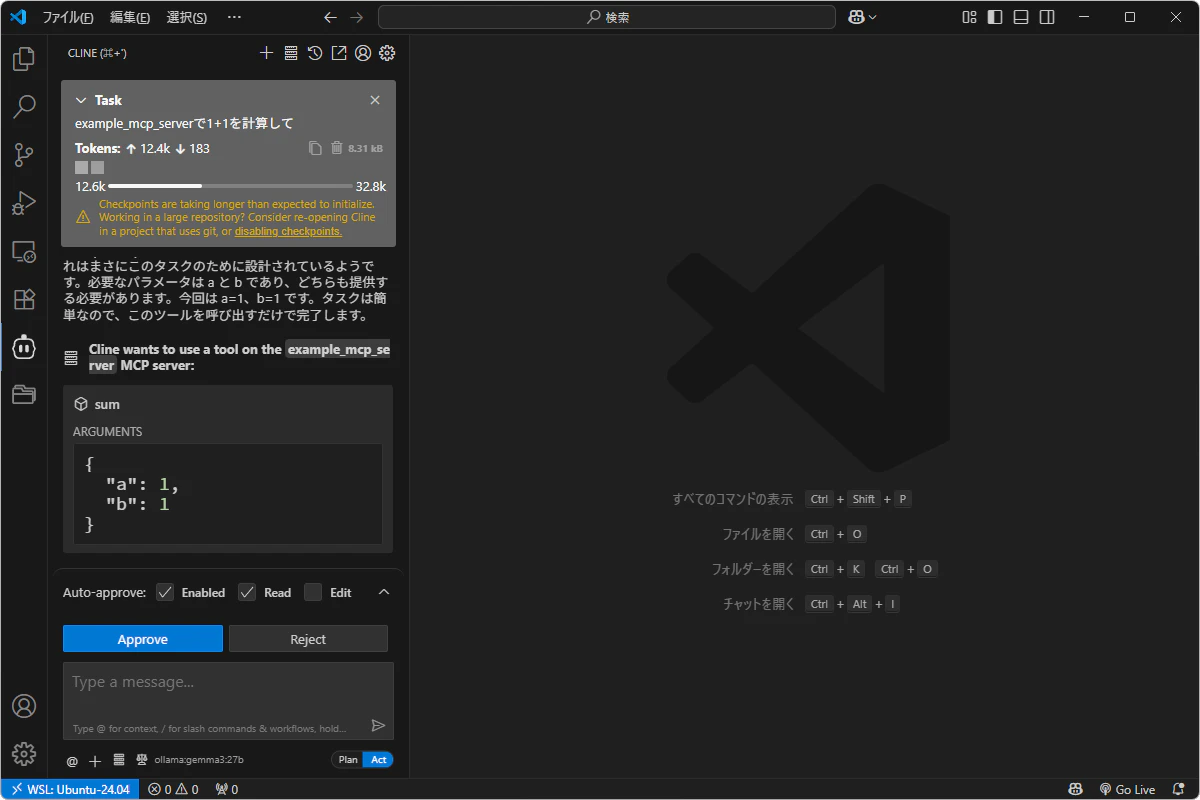Screen dimensions: 1200x800
Task: Click the scales icon beside model name
Action: 142,760
